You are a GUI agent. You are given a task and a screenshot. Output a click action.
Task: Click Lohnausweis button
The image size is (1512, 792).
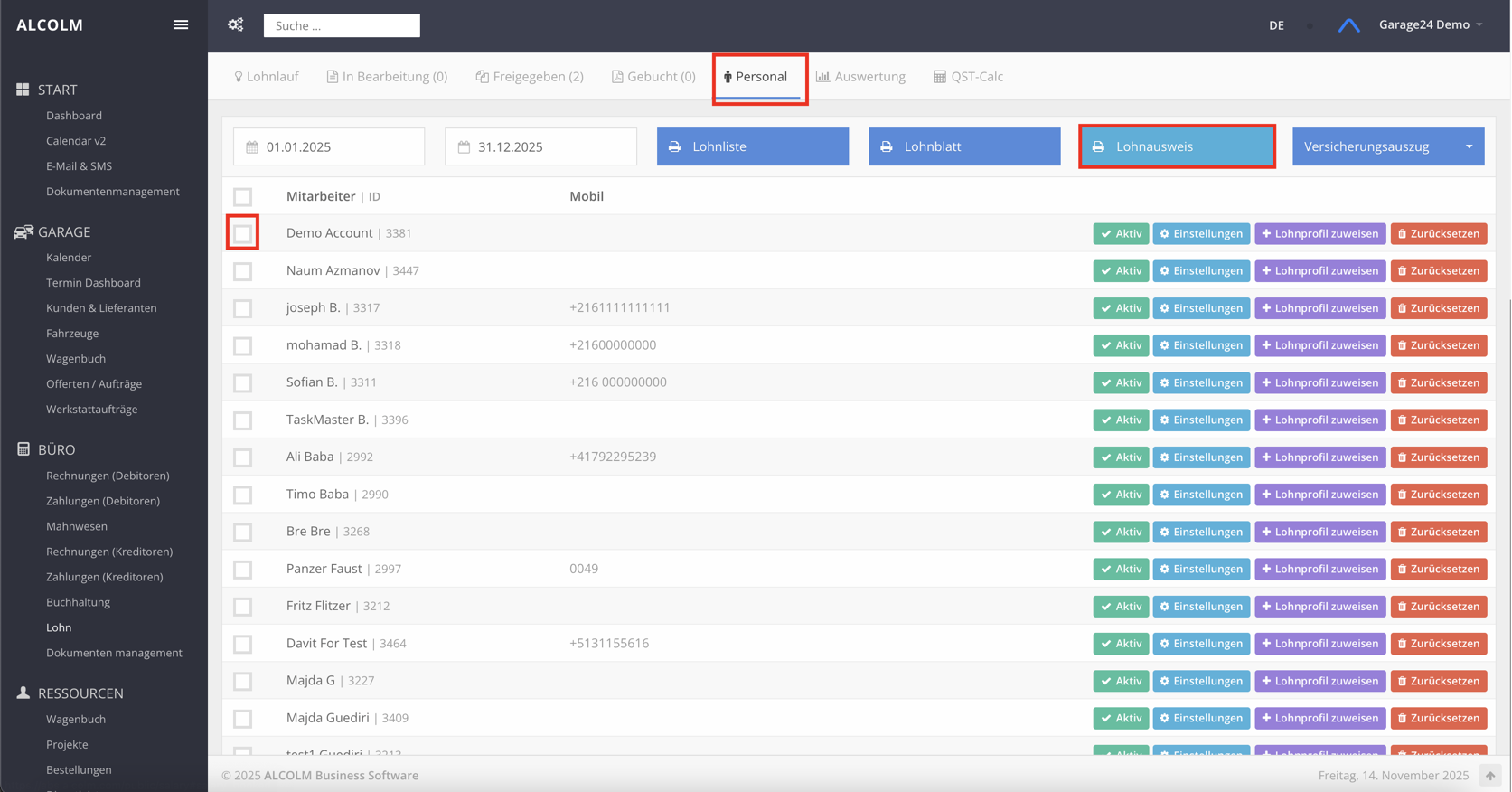coord(1176,146)
